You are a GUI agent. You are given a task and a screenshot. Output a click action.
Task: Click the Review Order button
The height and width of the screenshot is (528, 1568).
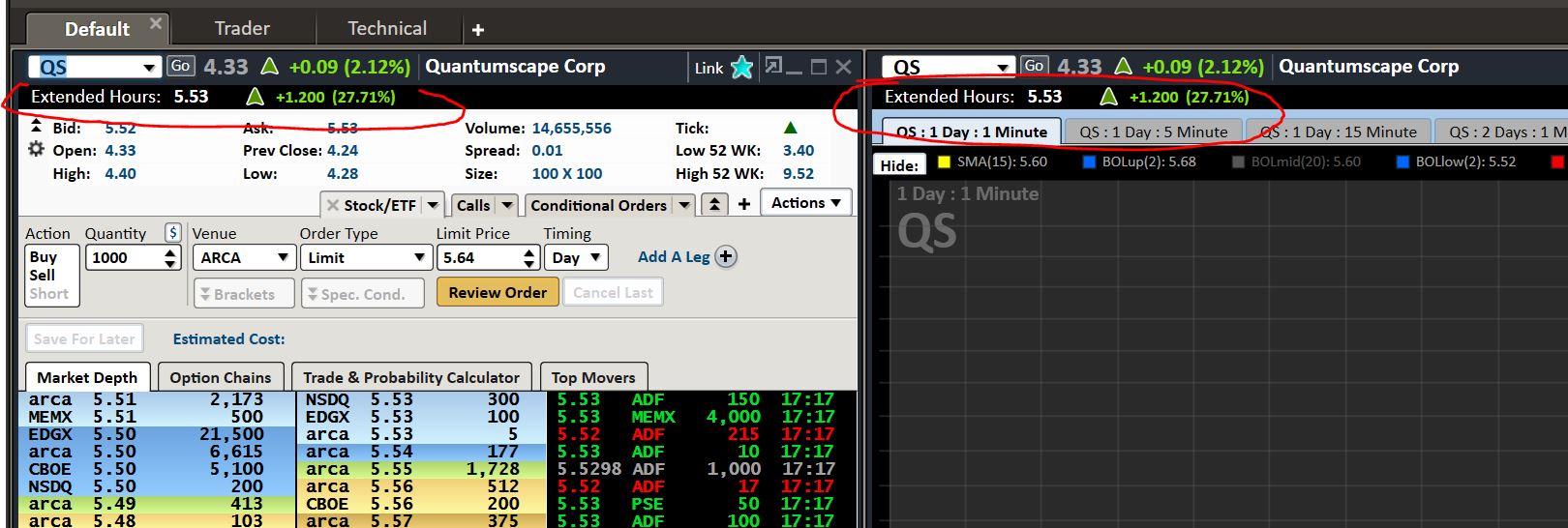(x=498, y=292)
